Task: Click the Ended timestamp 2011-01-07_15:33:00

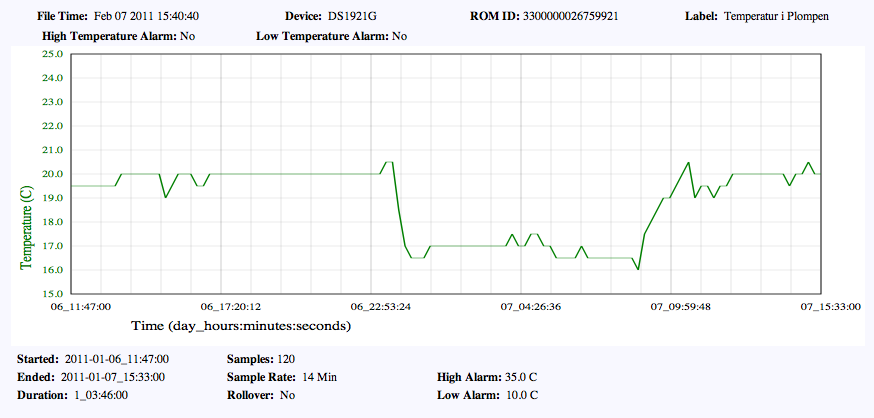Action: 113,377
